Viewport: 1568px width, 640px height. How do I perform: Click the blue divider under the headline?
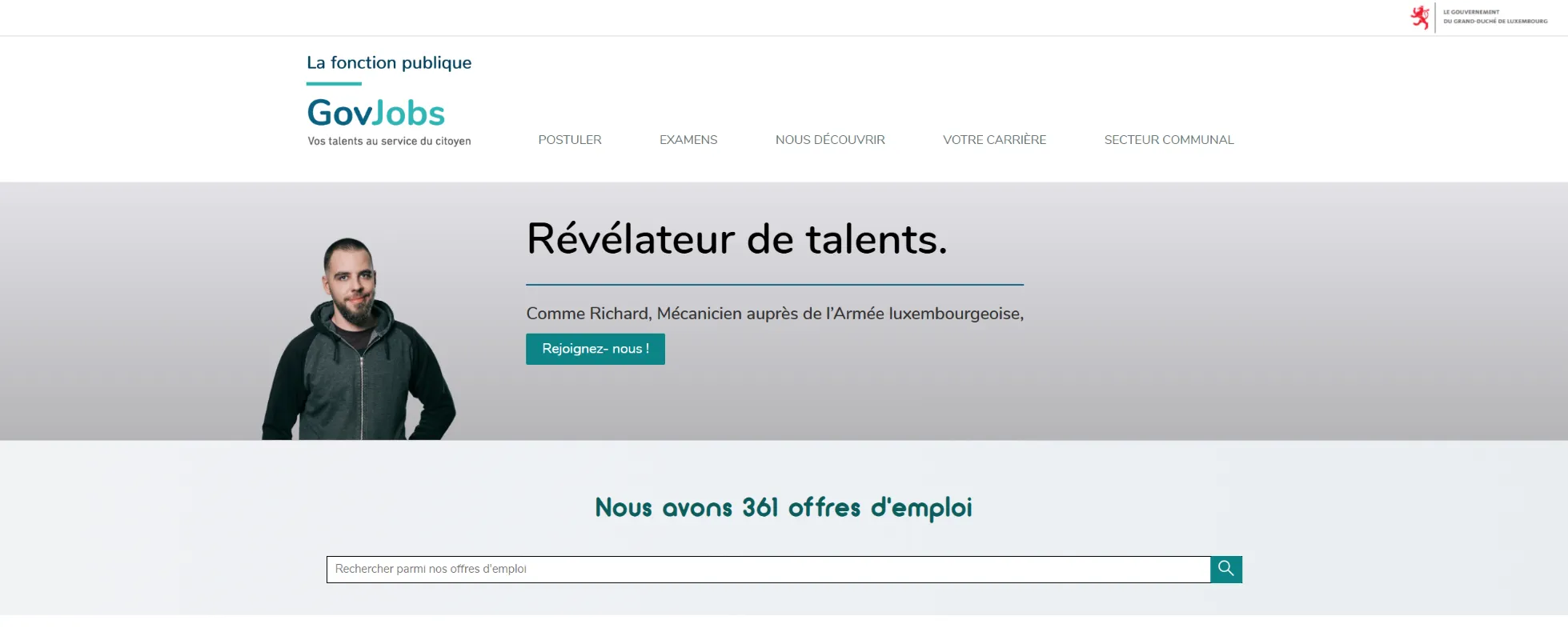click(x=774, y=284)
